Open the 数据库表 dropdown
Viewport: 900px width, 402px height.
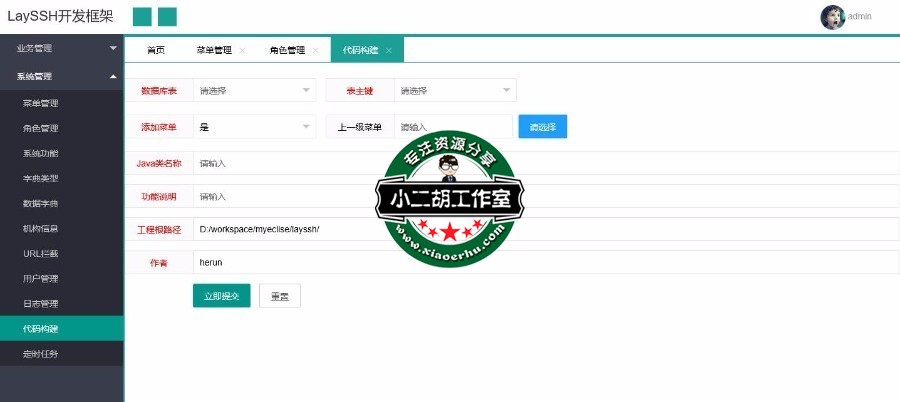coord(254,91)
